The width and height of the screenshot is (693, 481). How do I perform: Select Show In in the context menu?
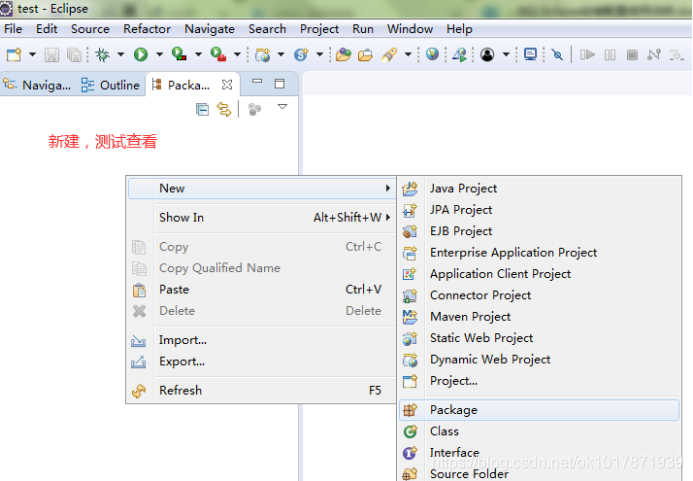click(262, 218)
